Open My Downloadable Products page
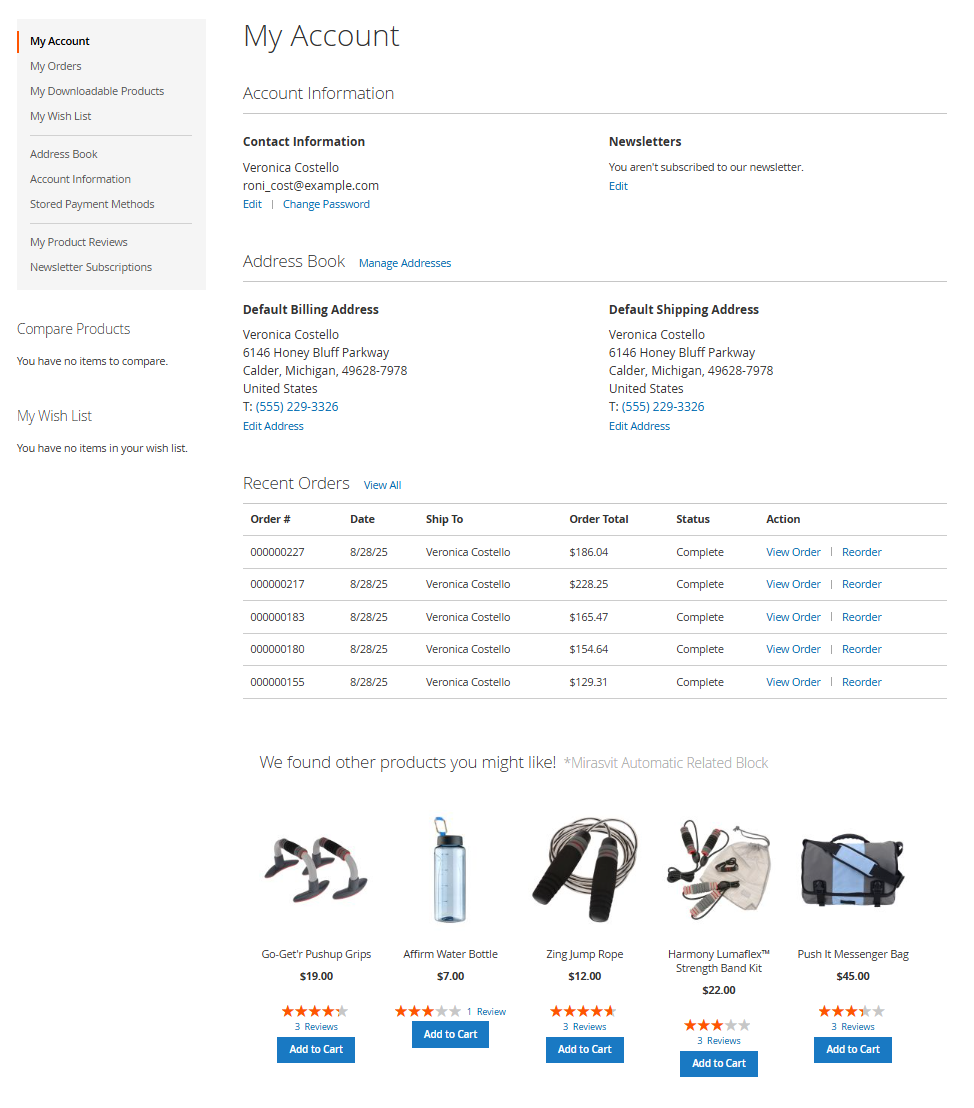974x1108 pixels. [96, 90]
